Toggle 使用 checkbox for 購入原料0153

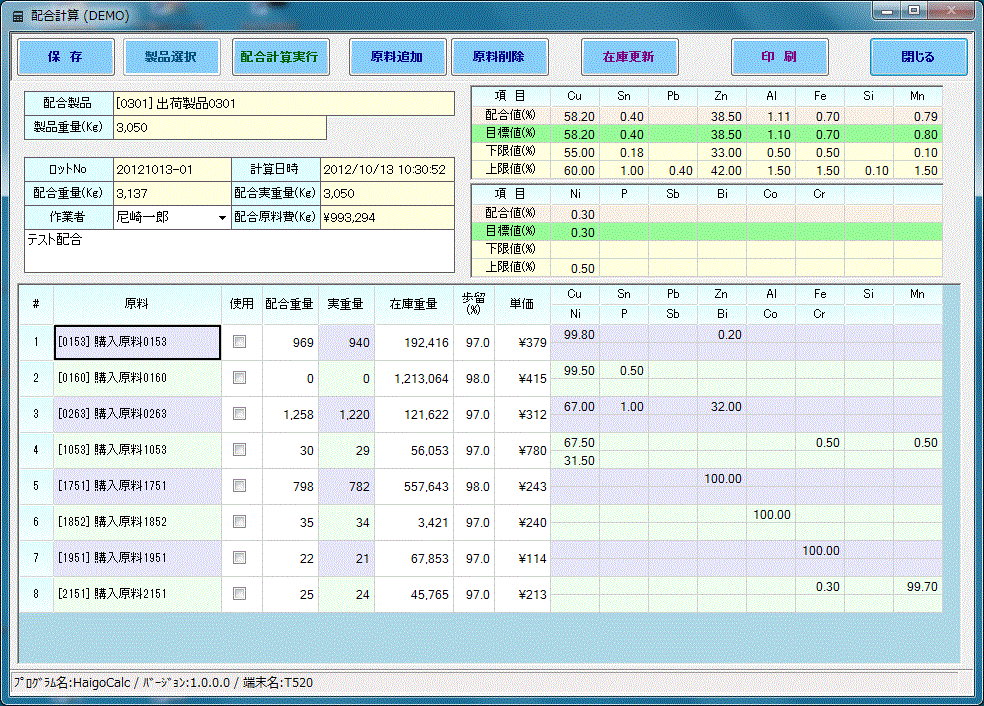pos(239,341)
